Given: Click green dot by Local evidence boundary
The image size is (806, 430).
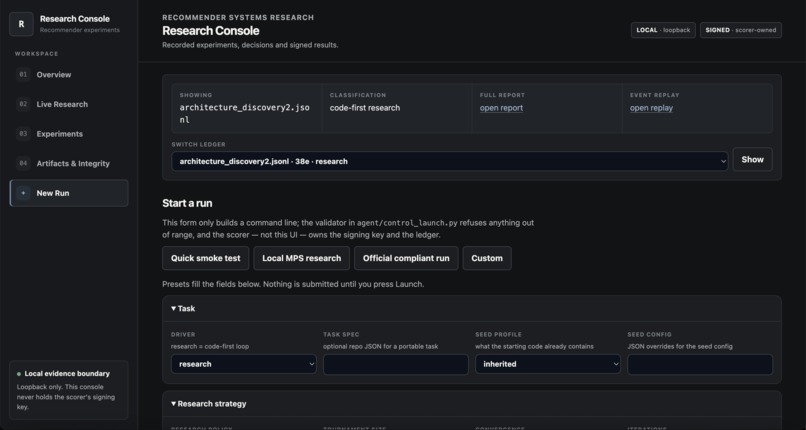Looking at the screenshot, I should [19, 374].
